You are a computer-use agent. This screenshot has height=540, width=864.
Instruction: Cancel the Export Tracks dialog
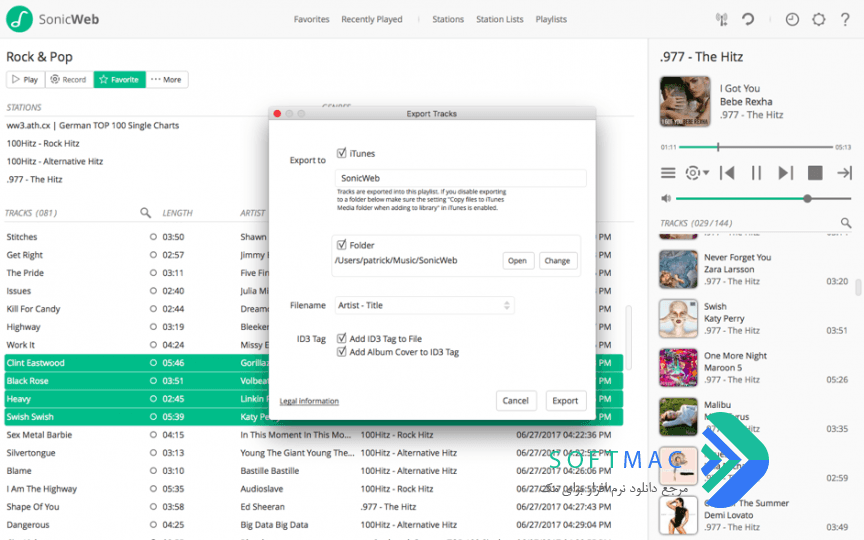(x=516, y=401)
